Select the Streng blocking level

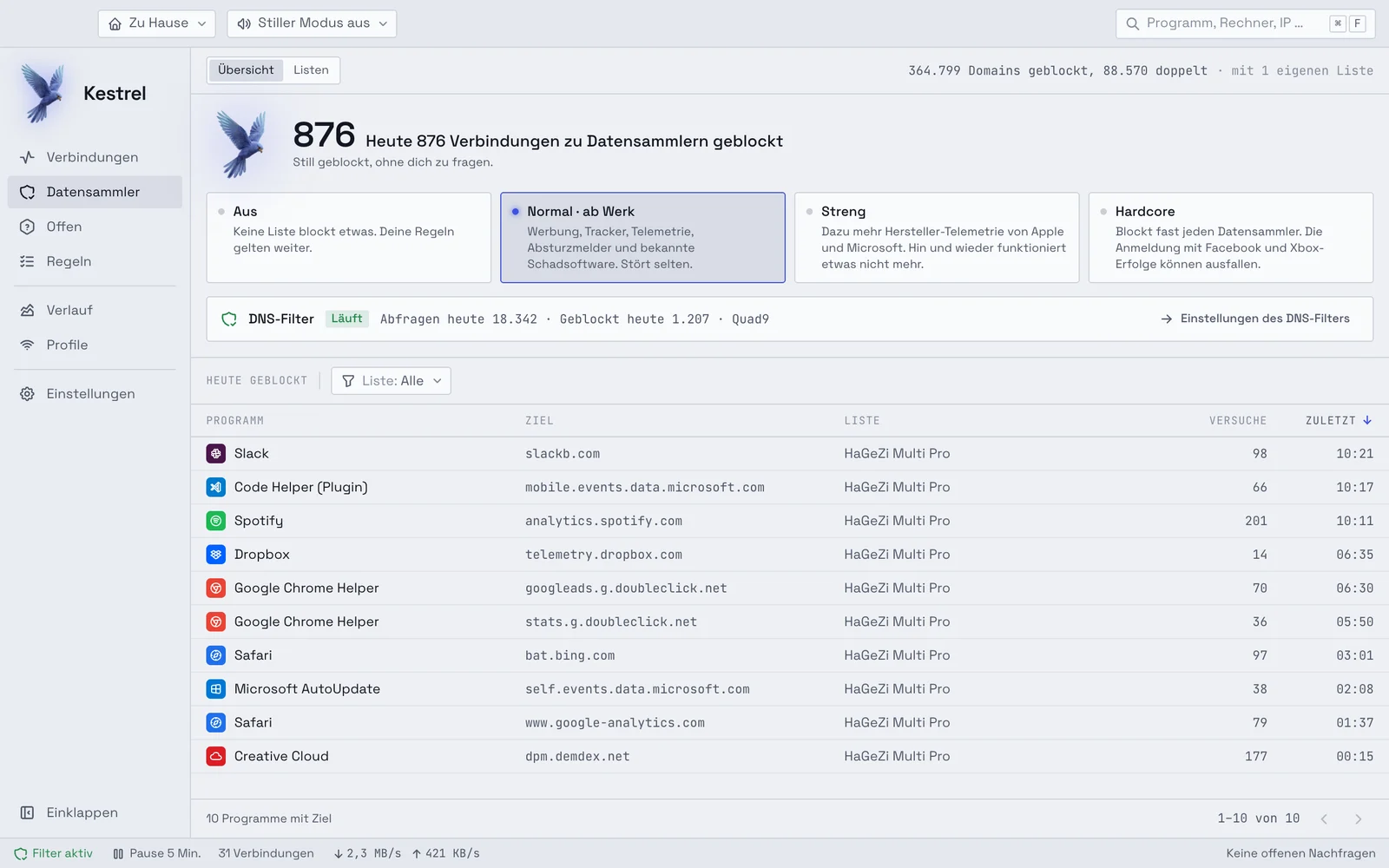click(x=937, y=238)
